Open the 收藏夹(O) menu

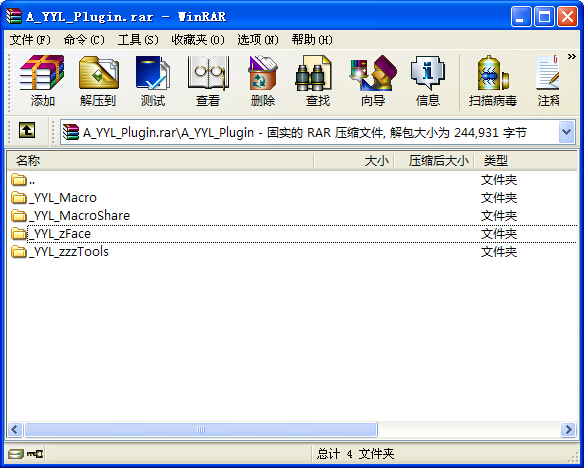tap(198, 39)
